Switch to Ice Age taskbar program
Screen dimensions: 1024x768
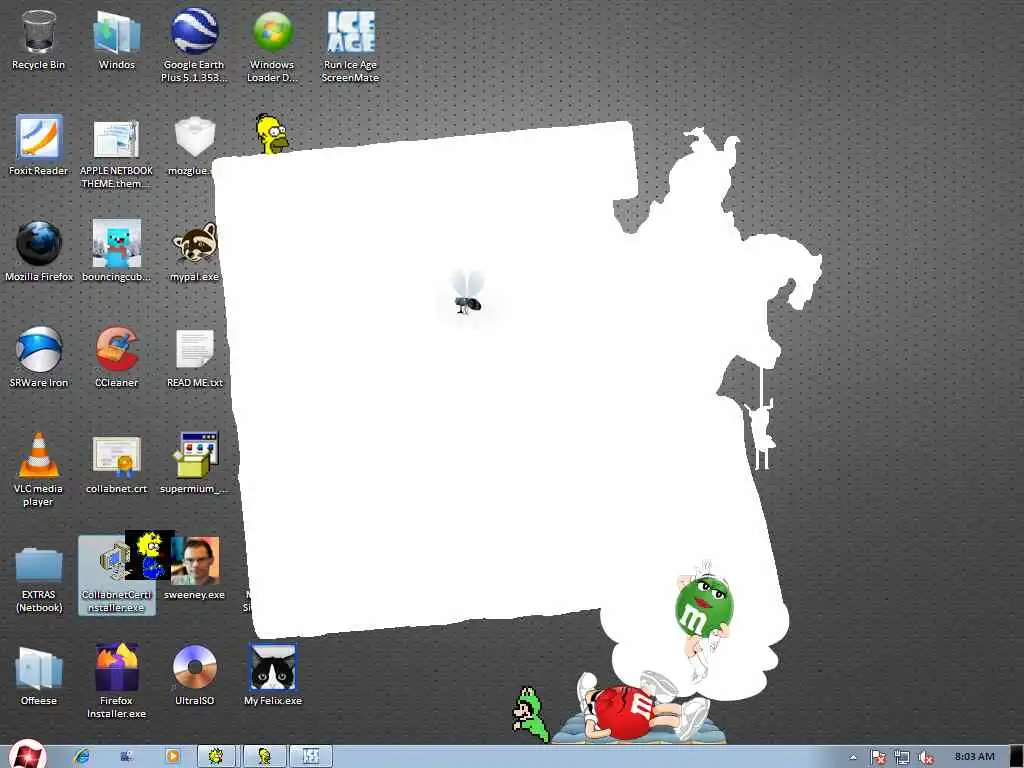point(311,756)
